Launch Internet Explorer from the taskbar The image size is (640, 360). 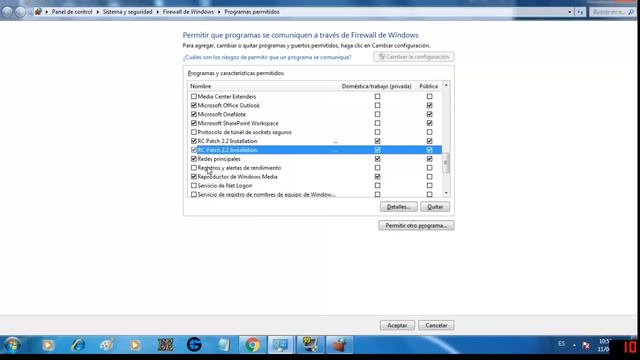tap(78, 345)
